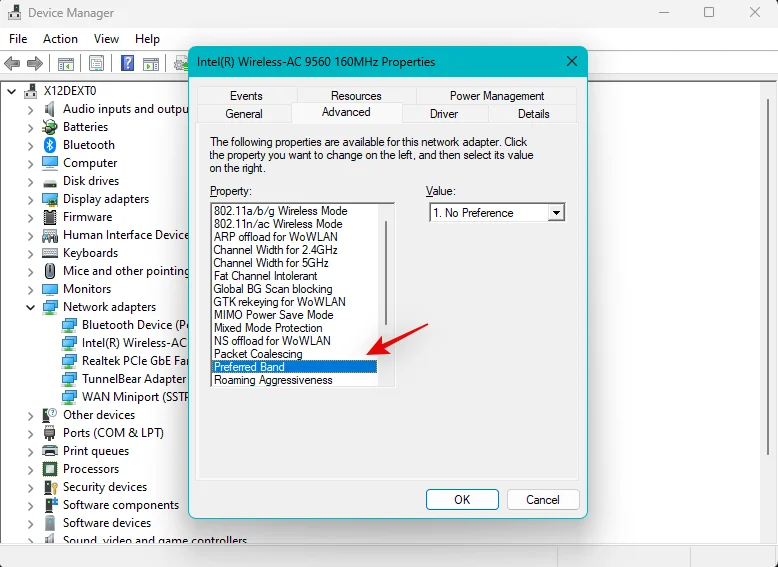
Task: Click the Bluetooth category icon
Action: [50, 145]
